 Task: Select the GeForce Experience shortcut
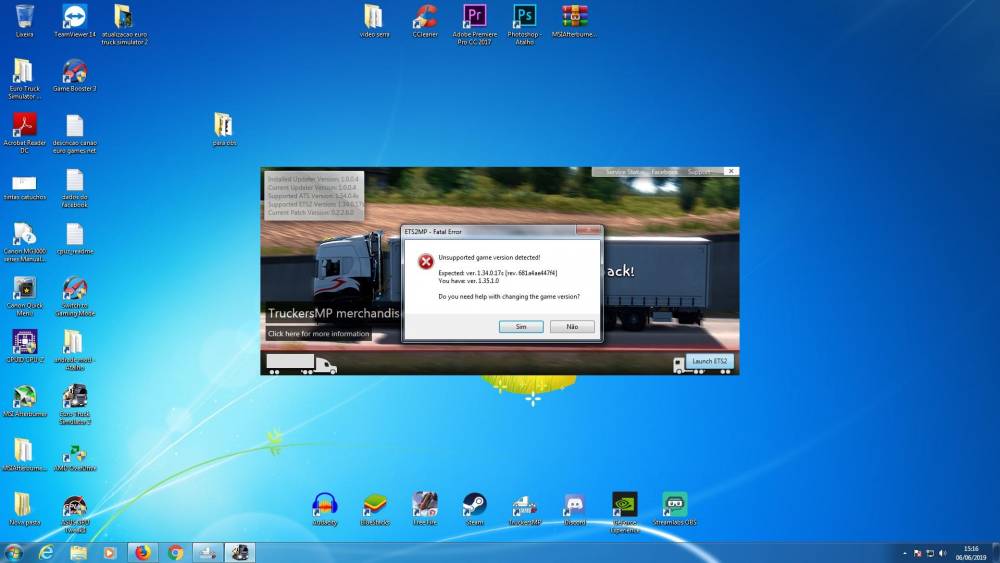625,505
